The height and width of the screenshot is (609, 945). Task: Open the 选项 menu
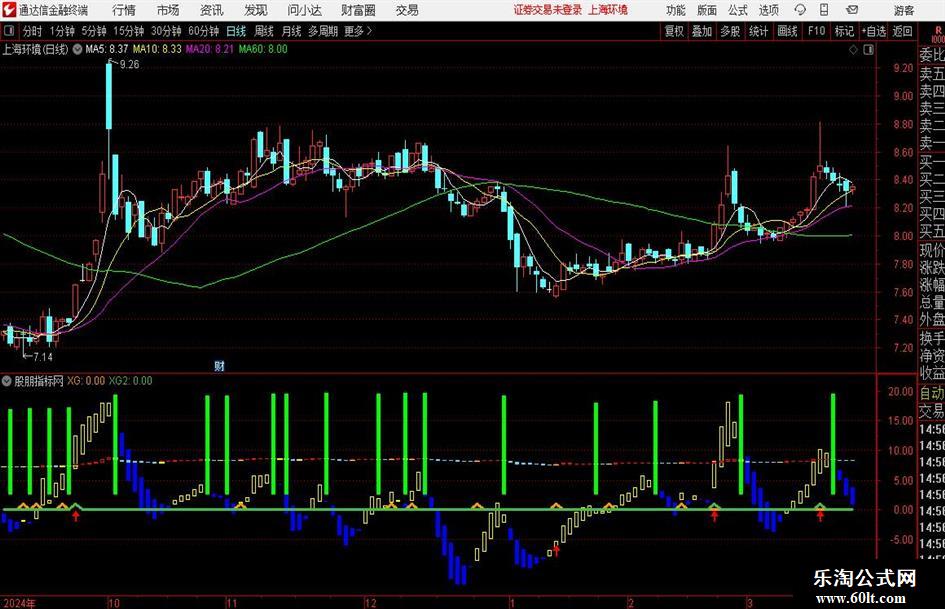[x=768, y=10]
